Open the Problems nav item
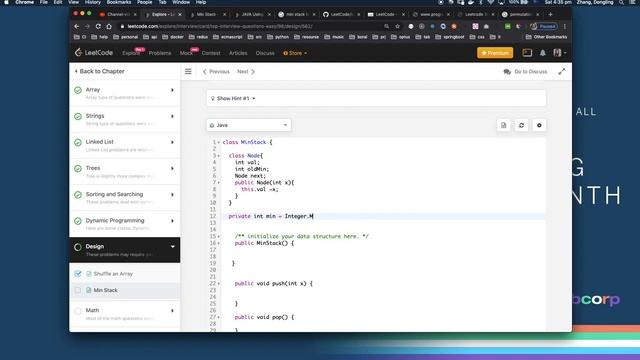Screen dimensions: 640x360 point(160,53)
